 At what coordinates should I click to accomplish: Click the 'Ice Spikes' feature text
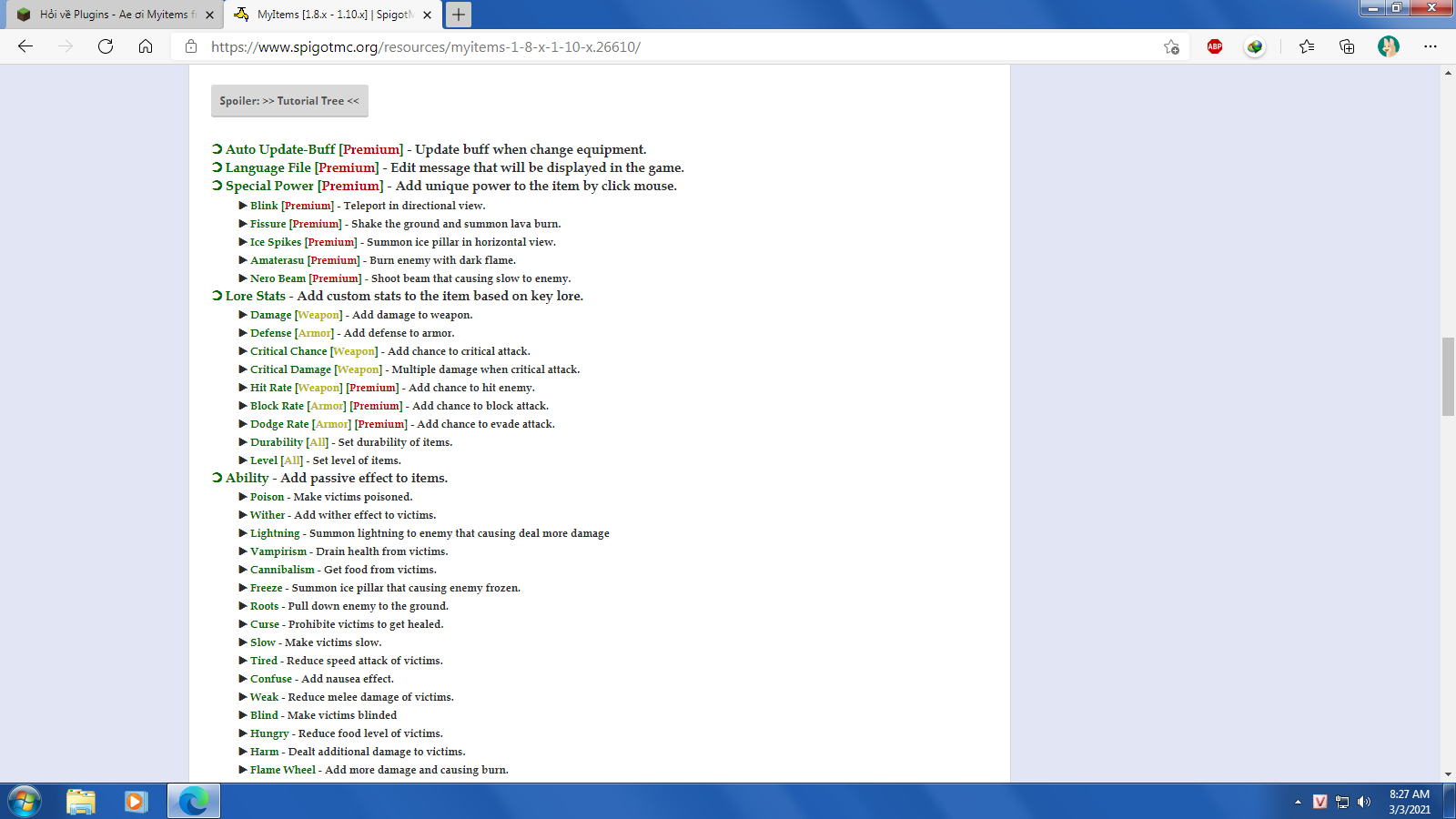coord(276,242)
